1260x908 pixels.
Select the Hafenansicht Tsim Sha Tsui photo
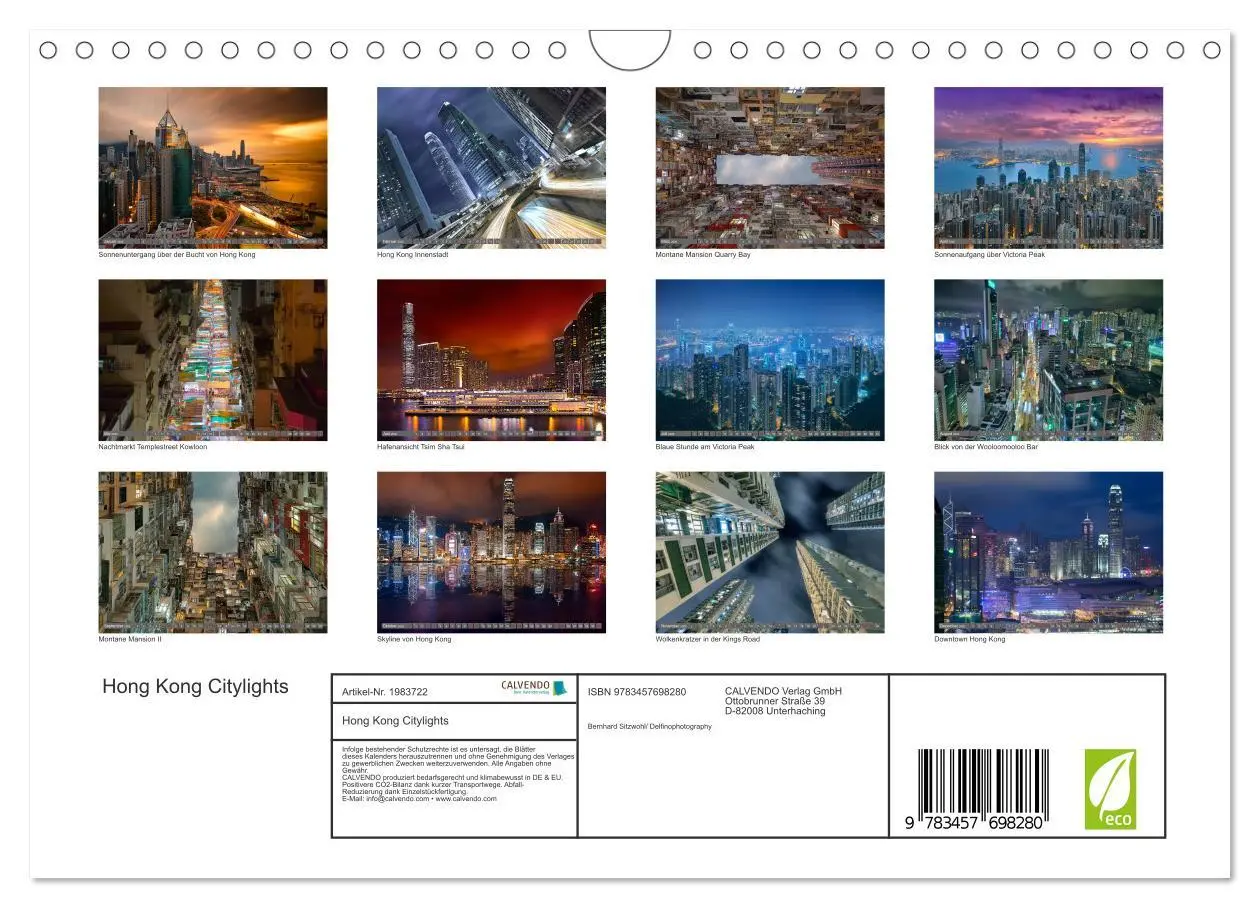click(x=491, y=360)
